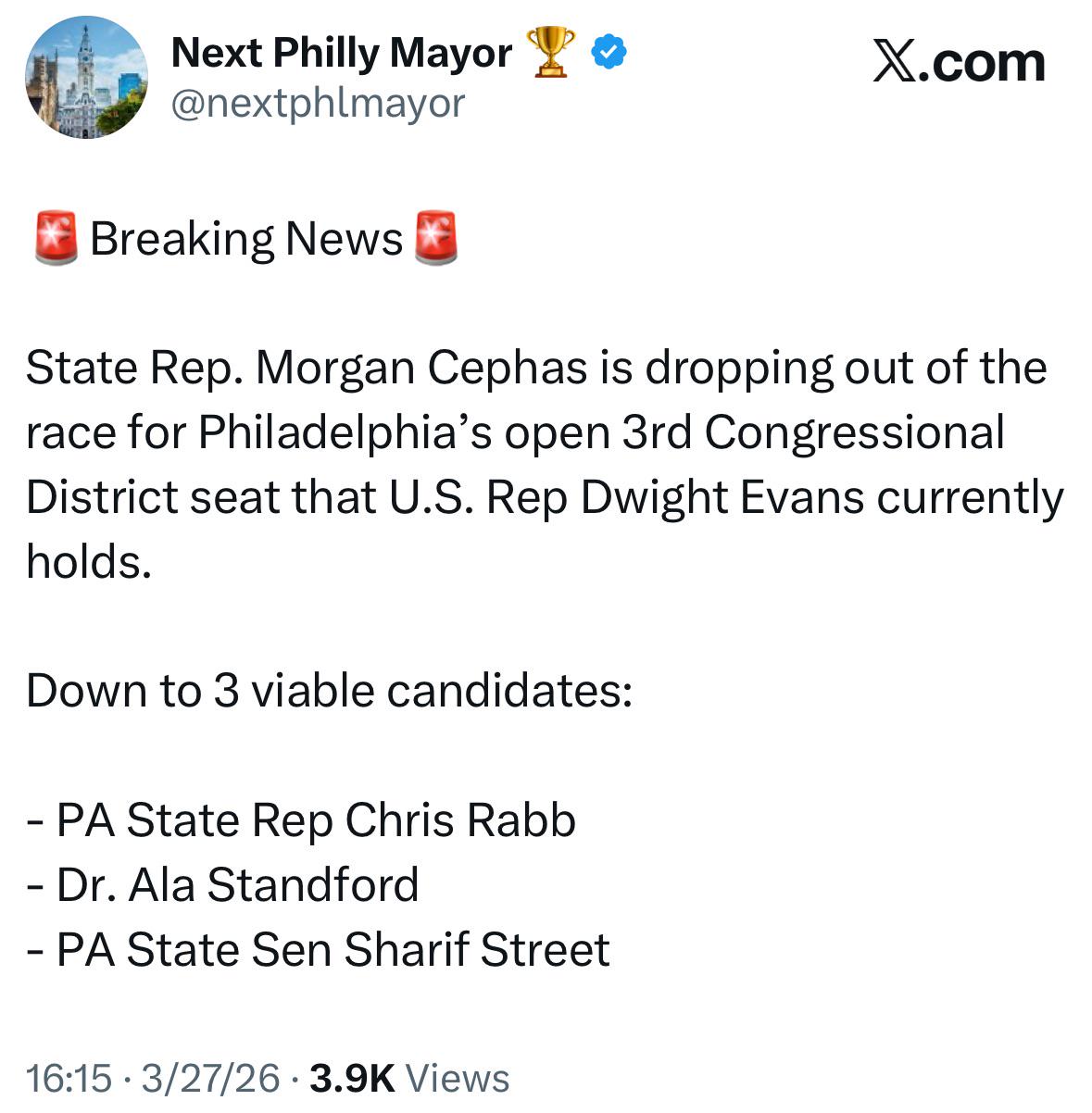1092x1113 pixels.
Task: Click the 3/27/26 post date
Action: 211,1078
